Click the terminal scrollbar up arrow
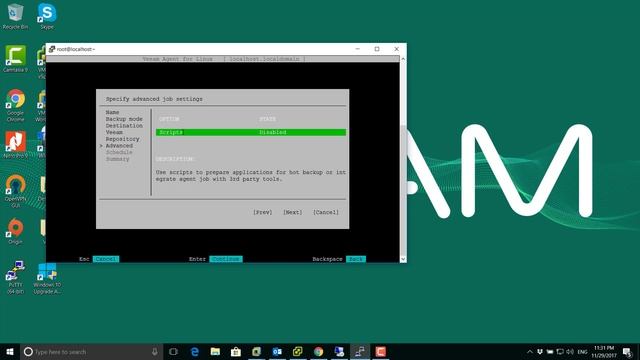640x360 pixels. click(403, 59)
